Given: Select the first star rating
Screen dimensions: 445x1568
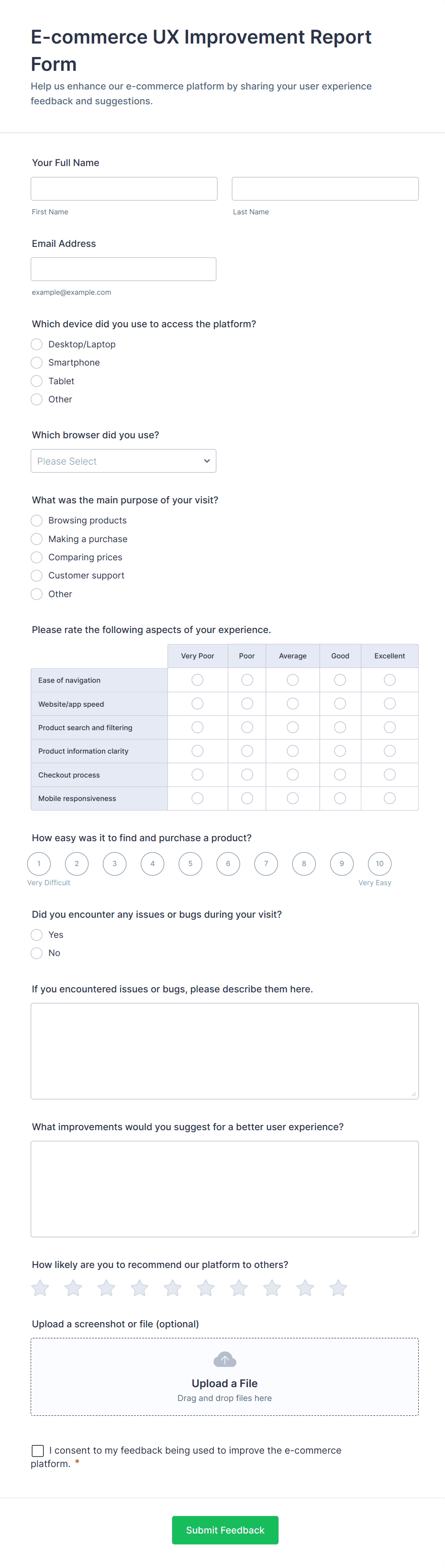Looking at the screenshot, I should tap(40, 1288).
